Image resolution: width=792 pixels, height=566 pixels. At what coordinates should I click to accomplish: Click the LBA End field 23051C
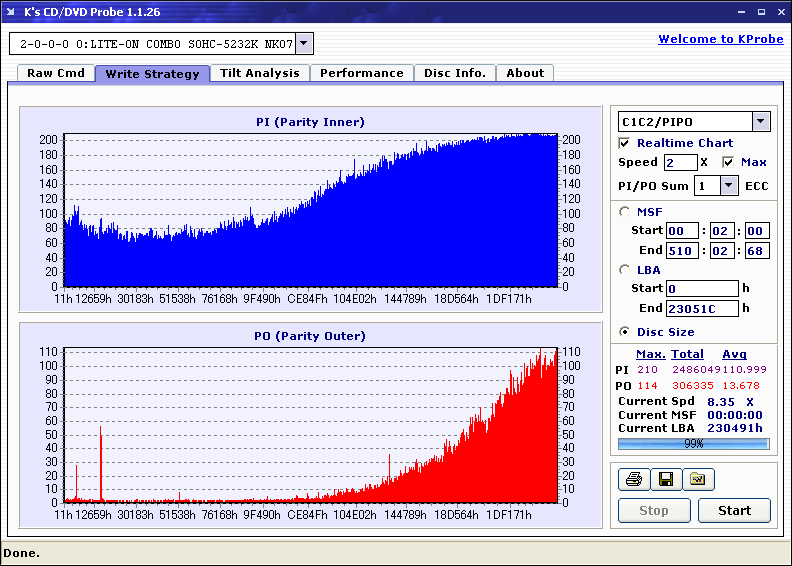click(x=702, y=308)
